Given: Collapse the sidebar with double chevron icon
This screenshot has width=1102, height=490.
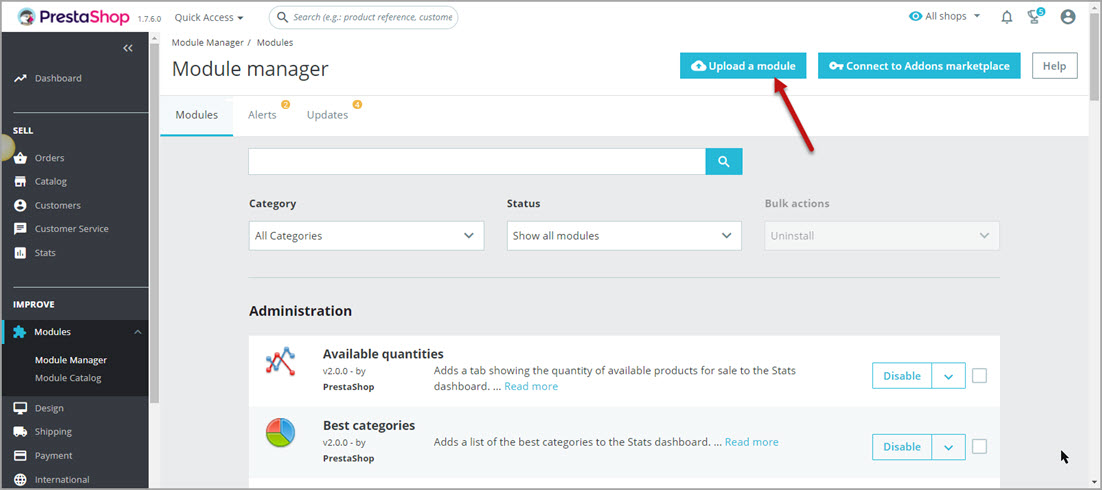Looking at the screenshot, I should (128, 48).
